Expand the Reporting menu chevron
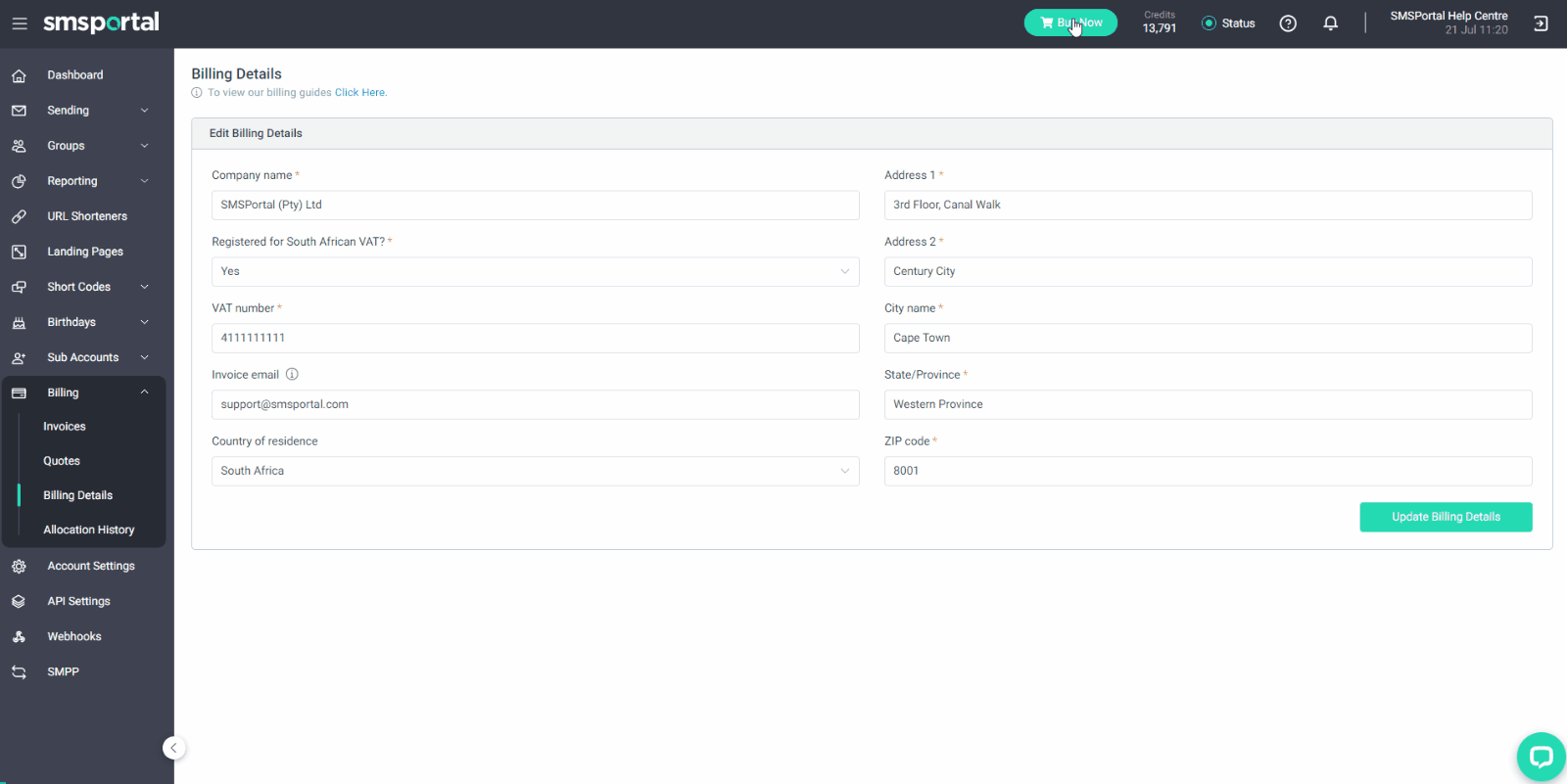Image resolution: width=1567 pixels, height=784 pixels. [x=145, y=181]
